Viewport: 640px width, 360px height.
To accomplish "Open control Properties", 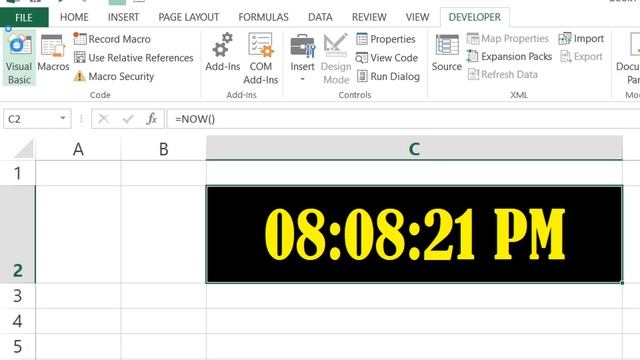I will [x=386, y=39].
